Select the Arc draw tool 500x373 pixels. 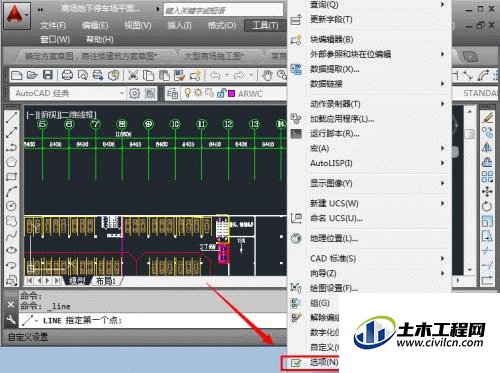(x=11, y=191)
